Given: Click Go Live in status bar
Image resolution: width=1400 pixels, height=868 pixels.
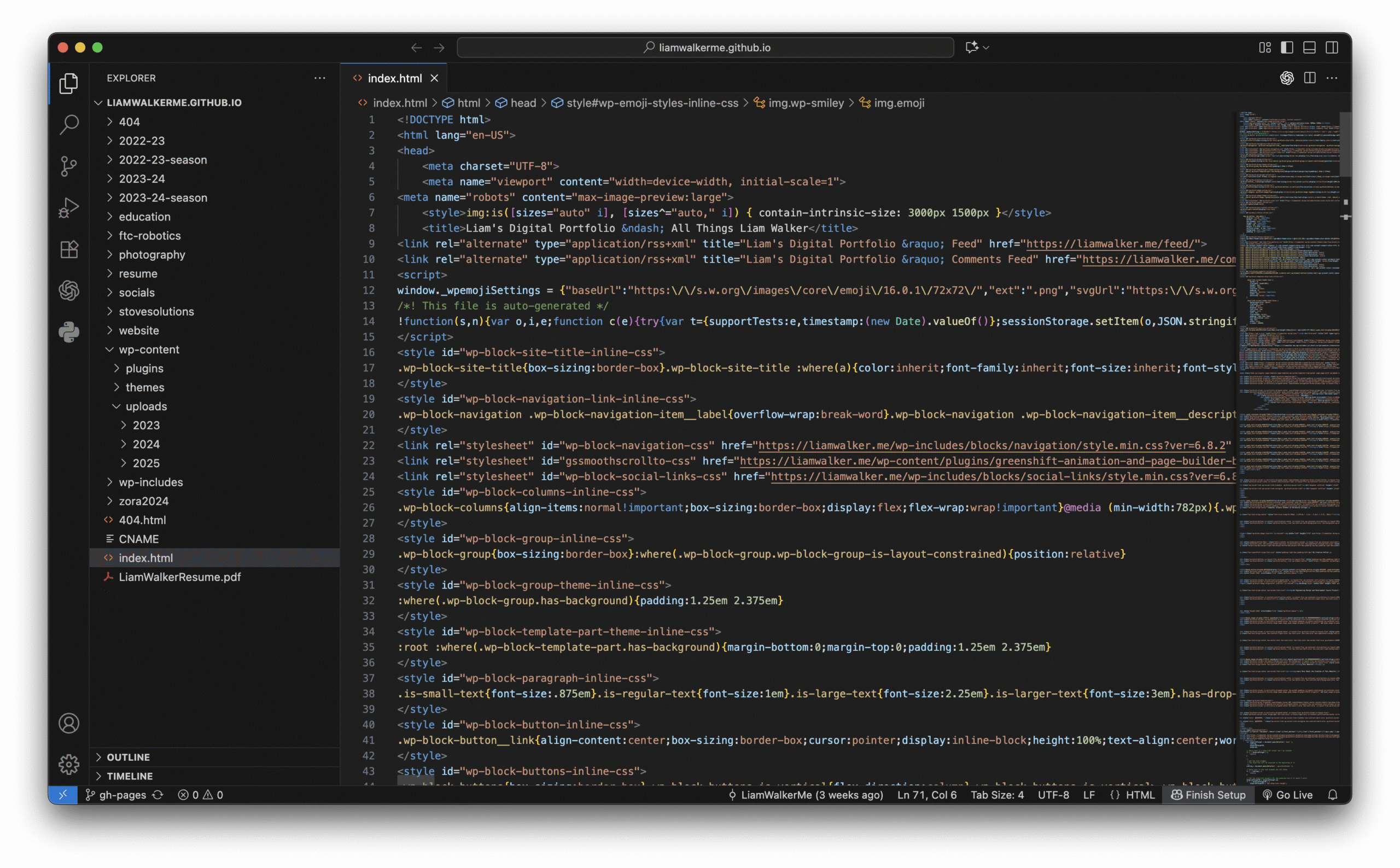Looking at the screenshot, I should click(1287, 795).
